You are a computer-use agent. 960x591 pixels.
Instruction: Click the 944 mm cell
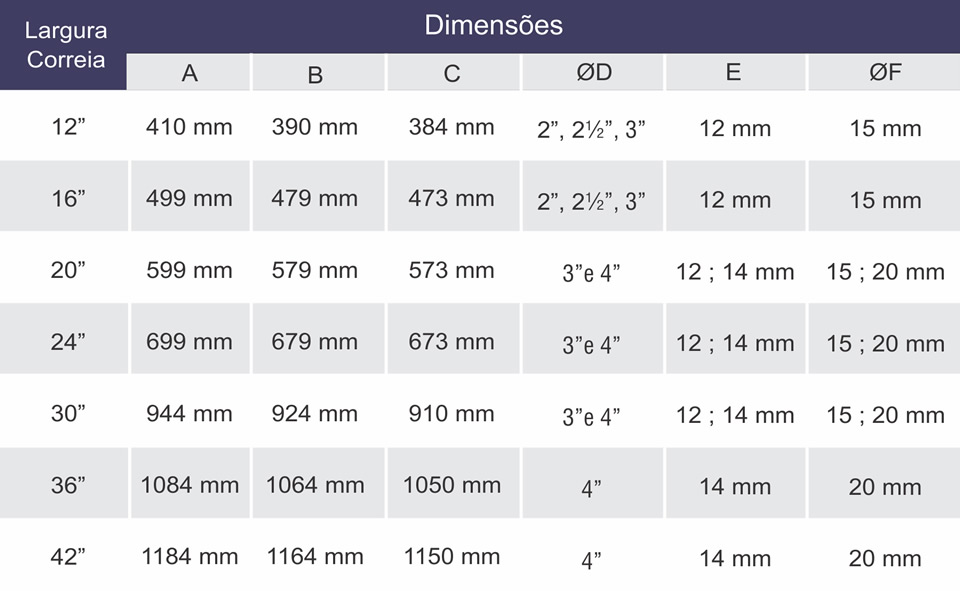pyautogui.click(x=189, y=413)
